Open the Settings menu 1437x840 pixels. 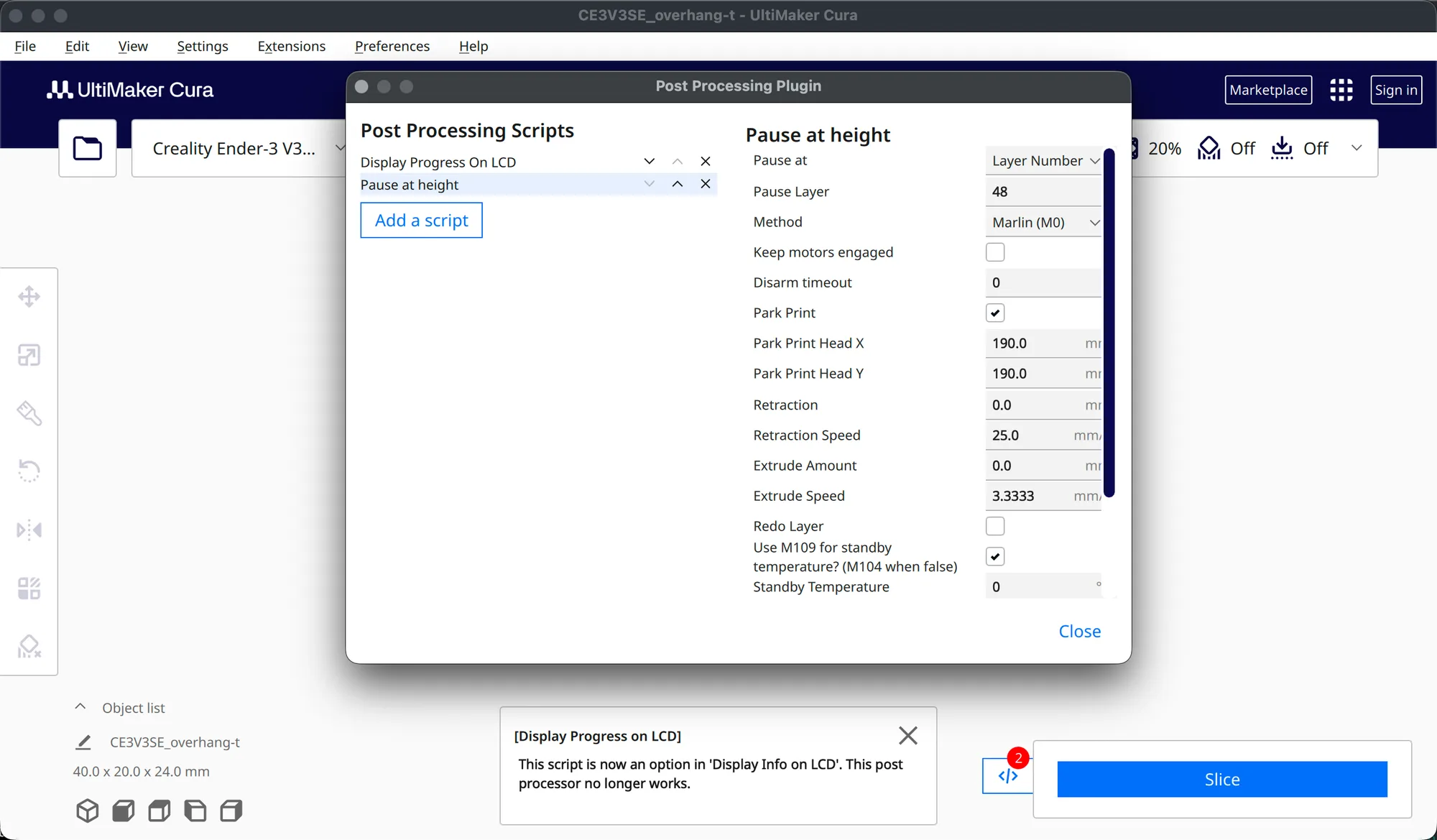click(x=203, y=46)
